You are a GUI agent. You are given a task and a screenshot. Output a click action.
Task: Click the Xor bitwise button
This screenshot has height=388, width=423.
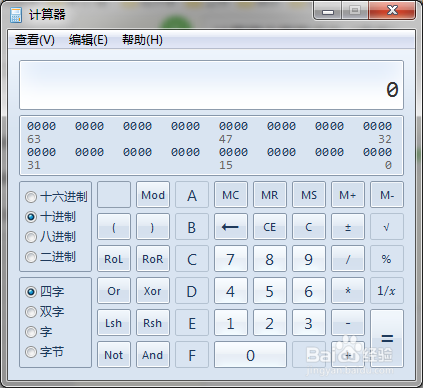click(x=153, y=291)
